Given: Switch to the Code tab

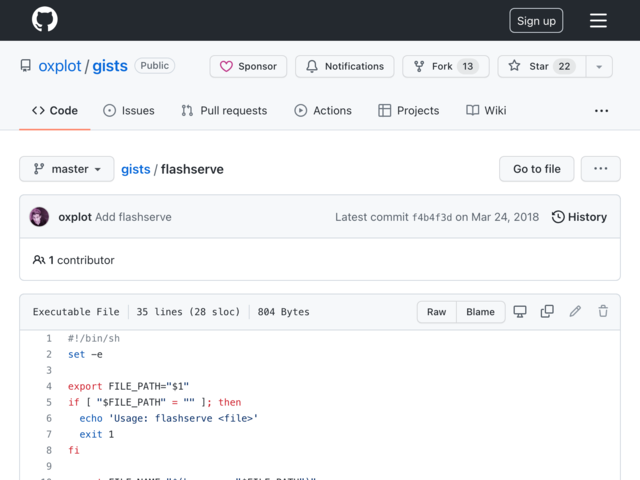Looking at the screenshot, I should click(x=55, y=111).
